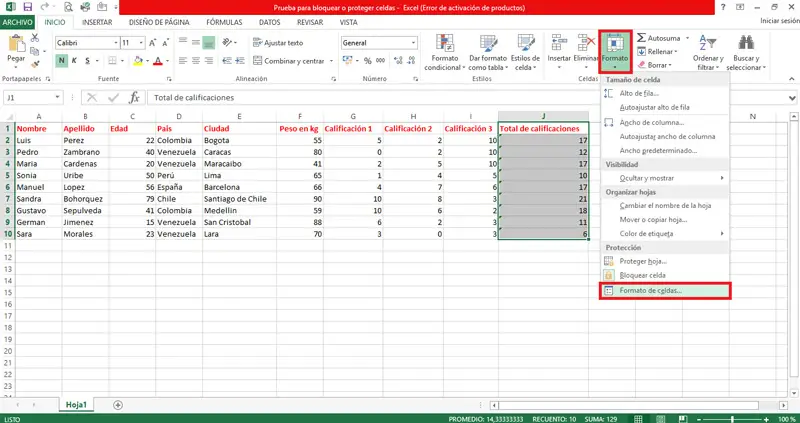800x423 pixels.
Task: Decrease indent
Action: 227,61
